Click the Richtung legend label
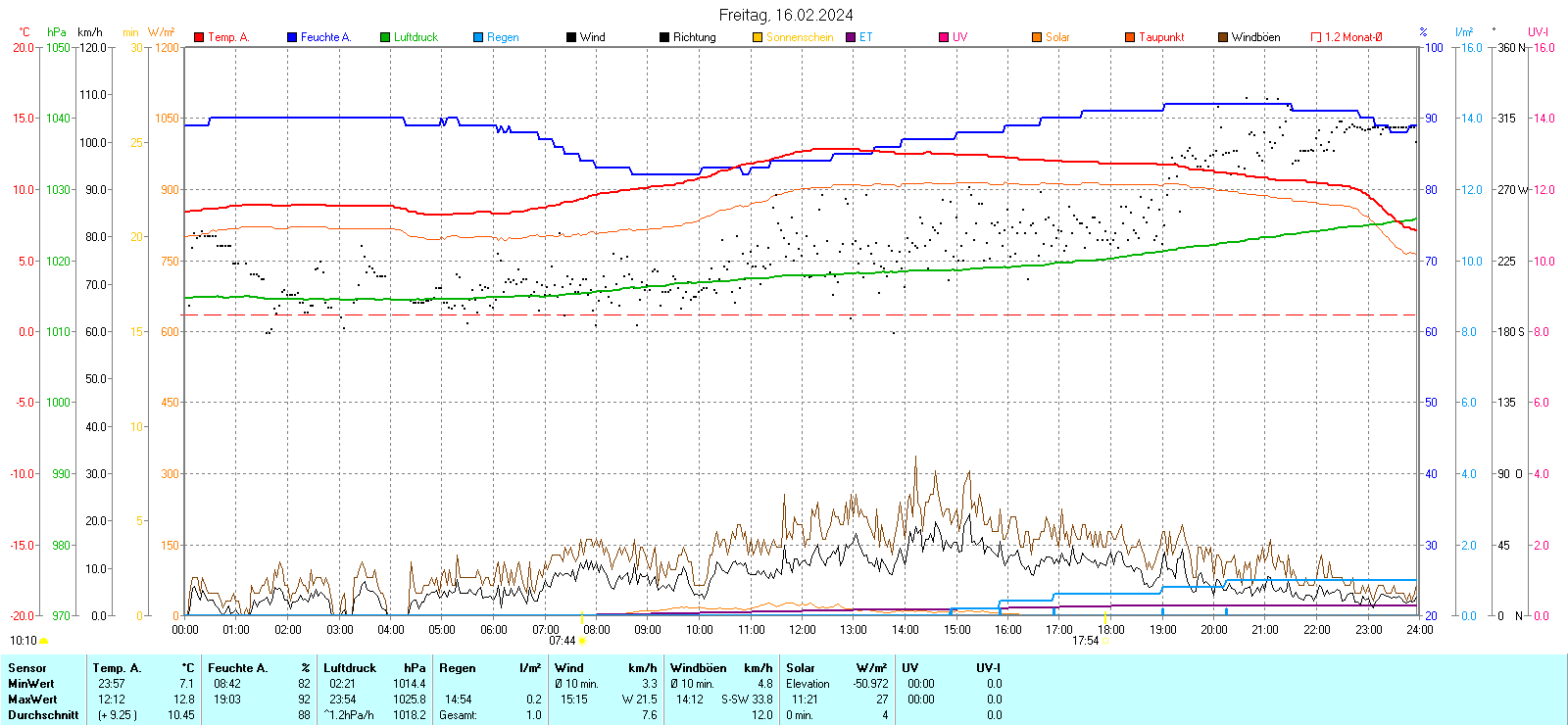 coord(694,37)
